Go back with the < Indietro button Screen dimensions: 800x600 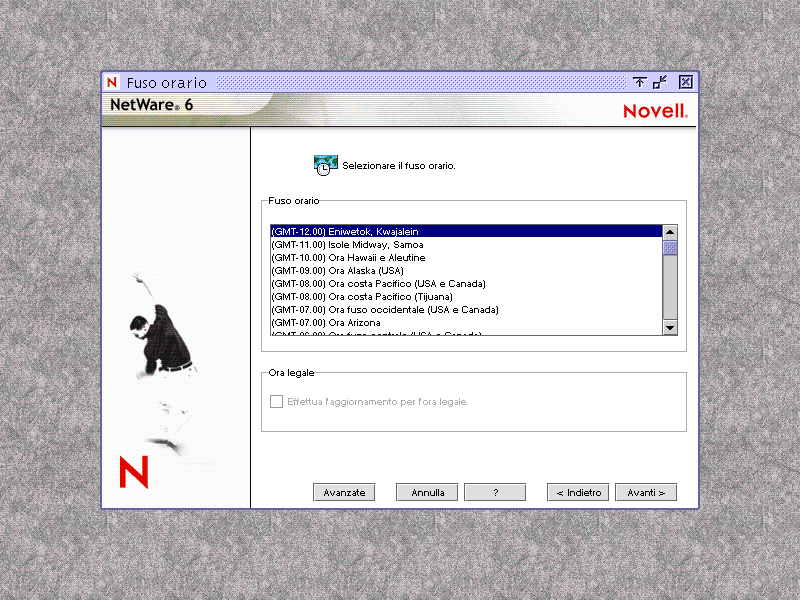pyautogui.click(x=578, y=492)
